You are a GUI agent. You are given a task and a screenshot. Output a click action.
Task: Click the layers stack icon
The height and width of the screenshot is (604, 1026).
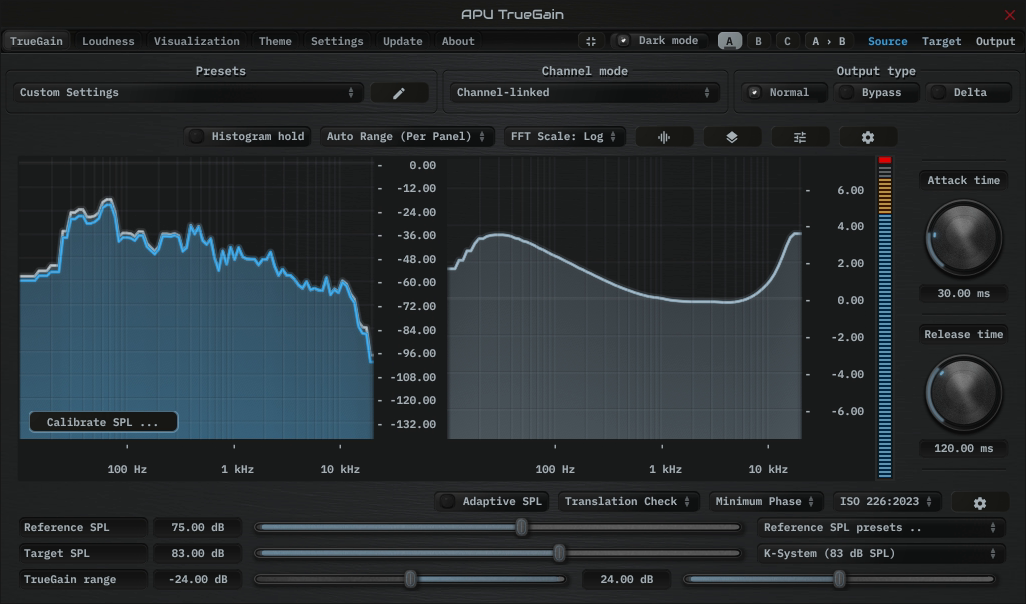pos(732,137)
